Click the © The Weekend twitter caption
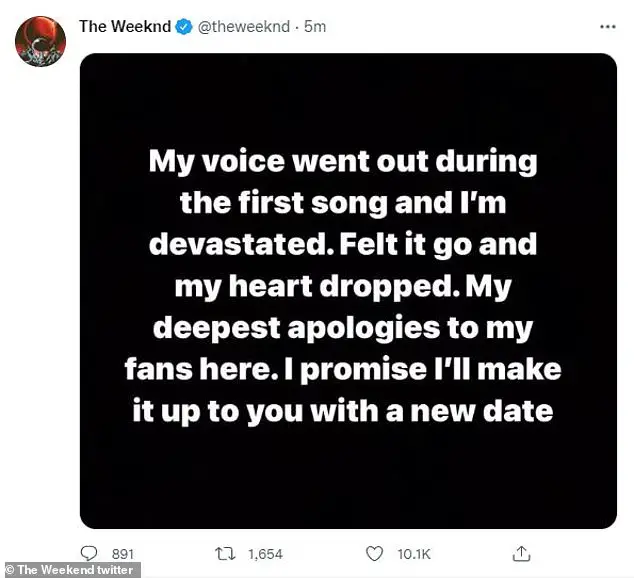 click(x=70, y=570)
